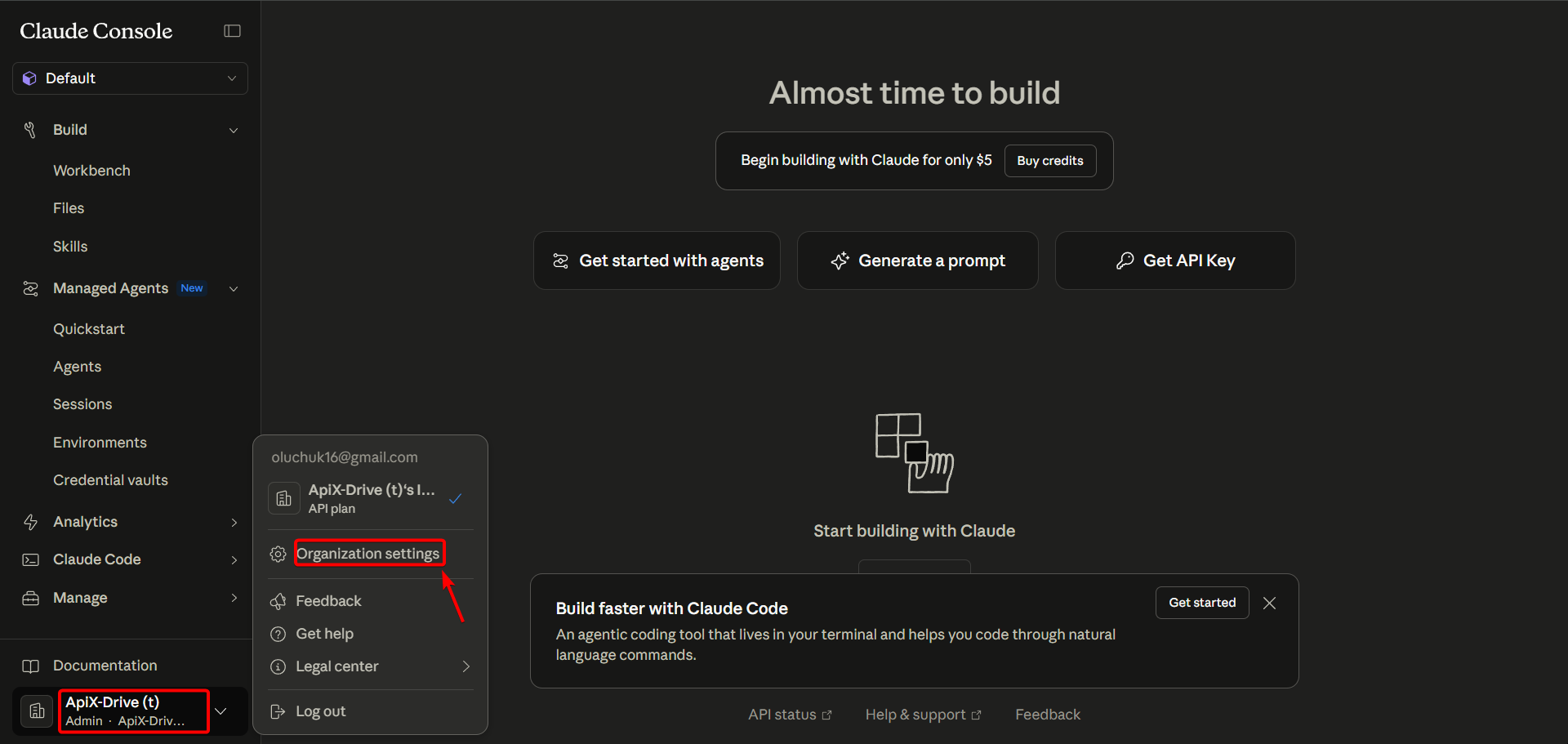
Task: Click the Feedback megaphone icon
Action: click(x=278, y=601)
